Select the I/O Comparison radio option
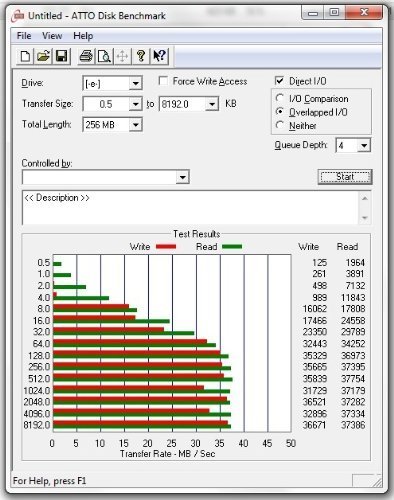The image size is (394, 500). point(280,98)
